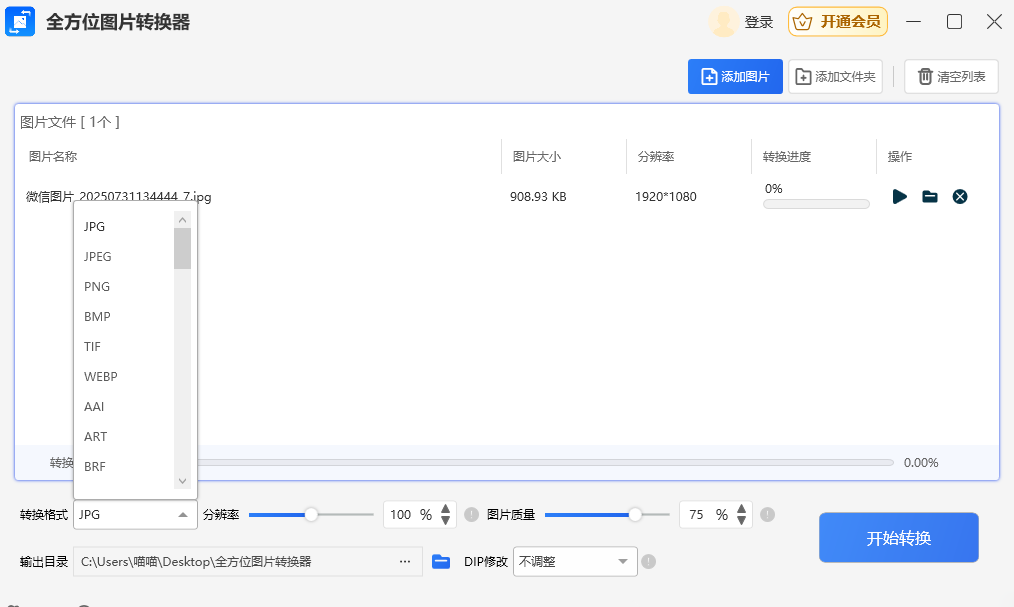Screen dimensions: 1014x607
Task: Click the blue output directory folder icon
Action: click(441, 562)
